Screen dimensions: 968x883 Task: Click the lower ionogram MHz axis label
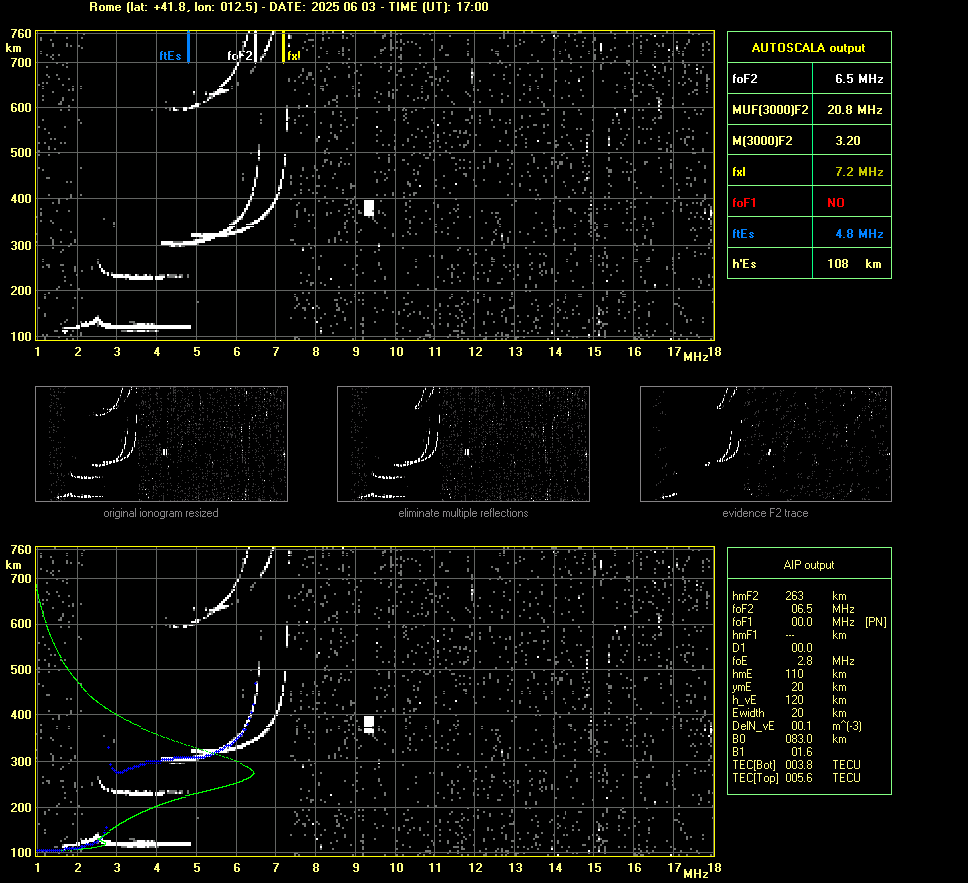(x=696, y=873)
